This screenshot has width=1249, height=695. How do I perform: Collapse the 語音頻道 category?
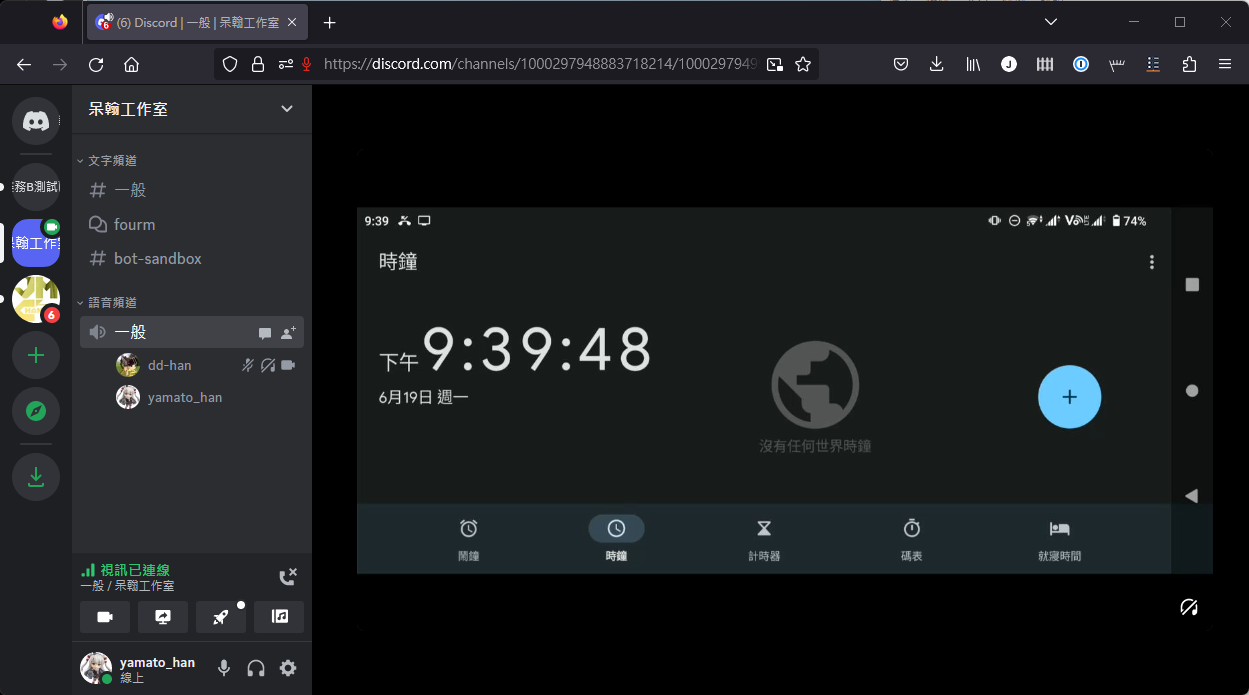112,302
